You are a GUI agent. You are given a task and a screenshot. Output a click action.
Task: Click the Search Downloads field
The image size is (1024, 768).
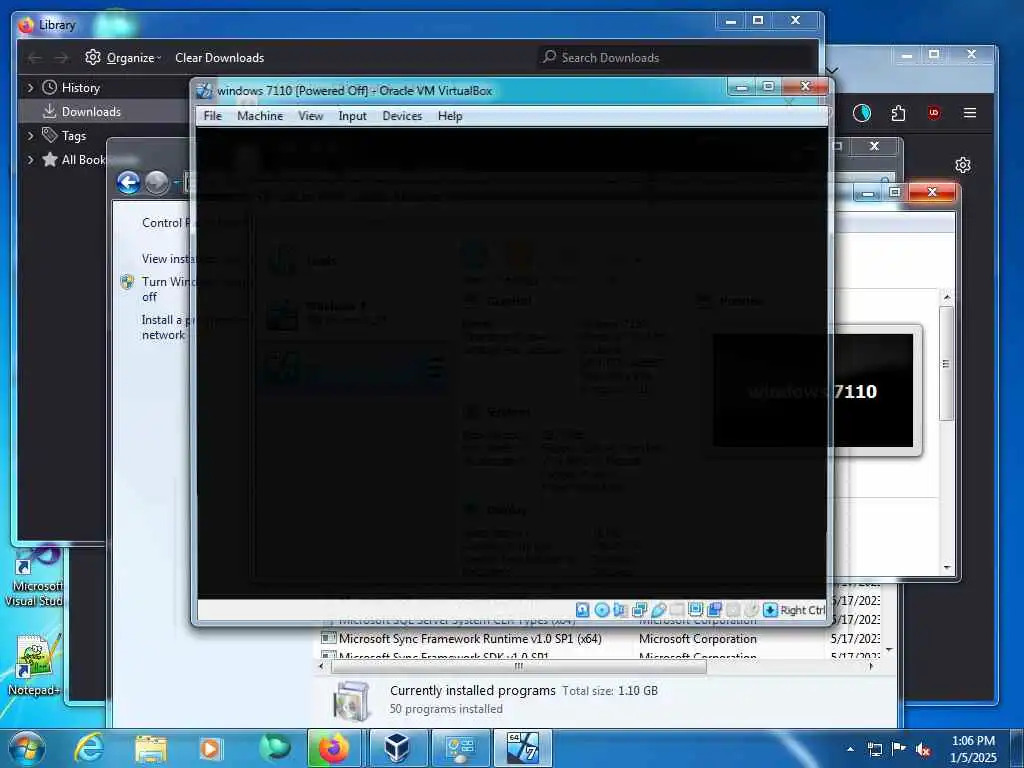pyautogui.click(x=676, y=57)
